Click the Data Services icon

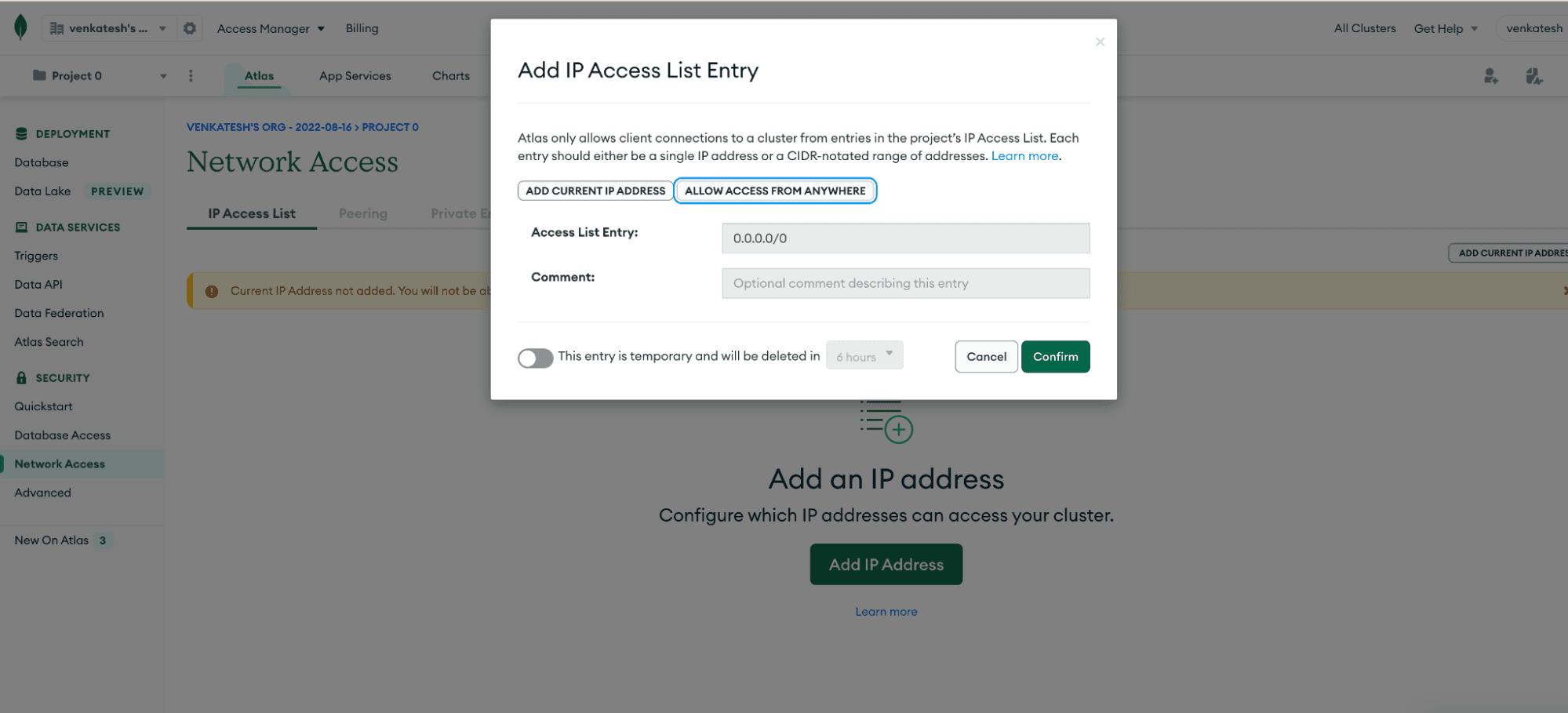pos(21,227)
